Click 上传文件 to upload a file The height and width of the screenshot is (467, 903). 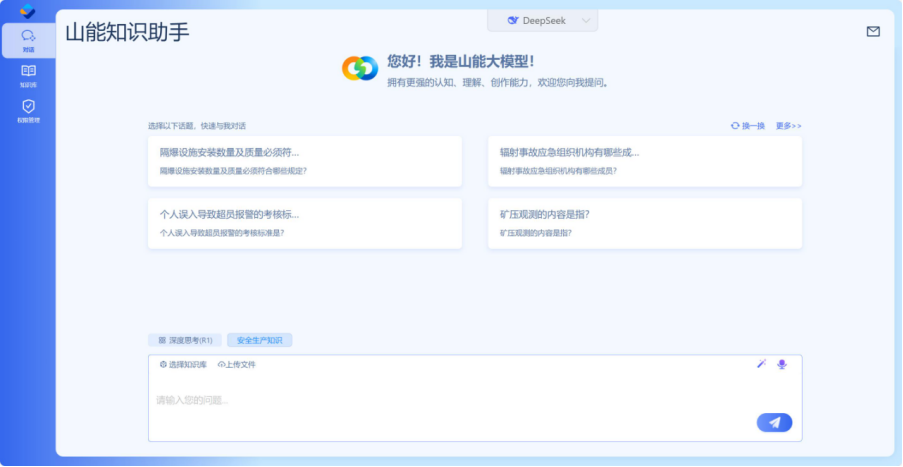[x=237, y=365]
